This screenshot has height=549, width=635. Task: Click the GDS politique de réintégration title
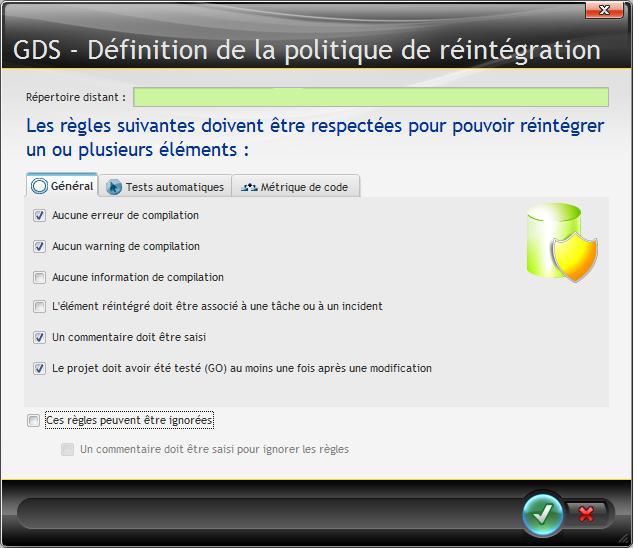pyautogui.click(x=306, y=50)
